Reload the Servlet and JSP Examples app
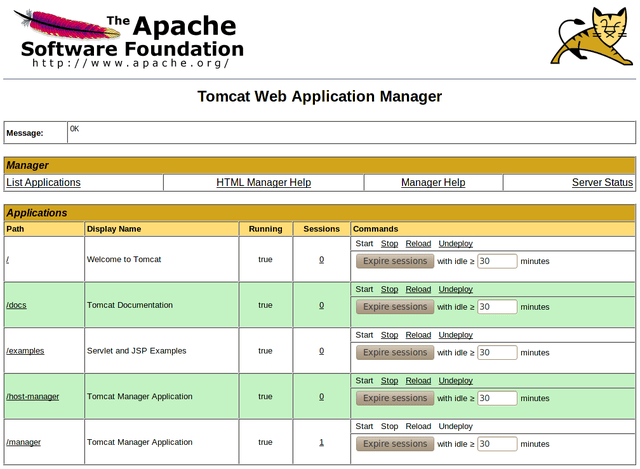 [418, 335]
